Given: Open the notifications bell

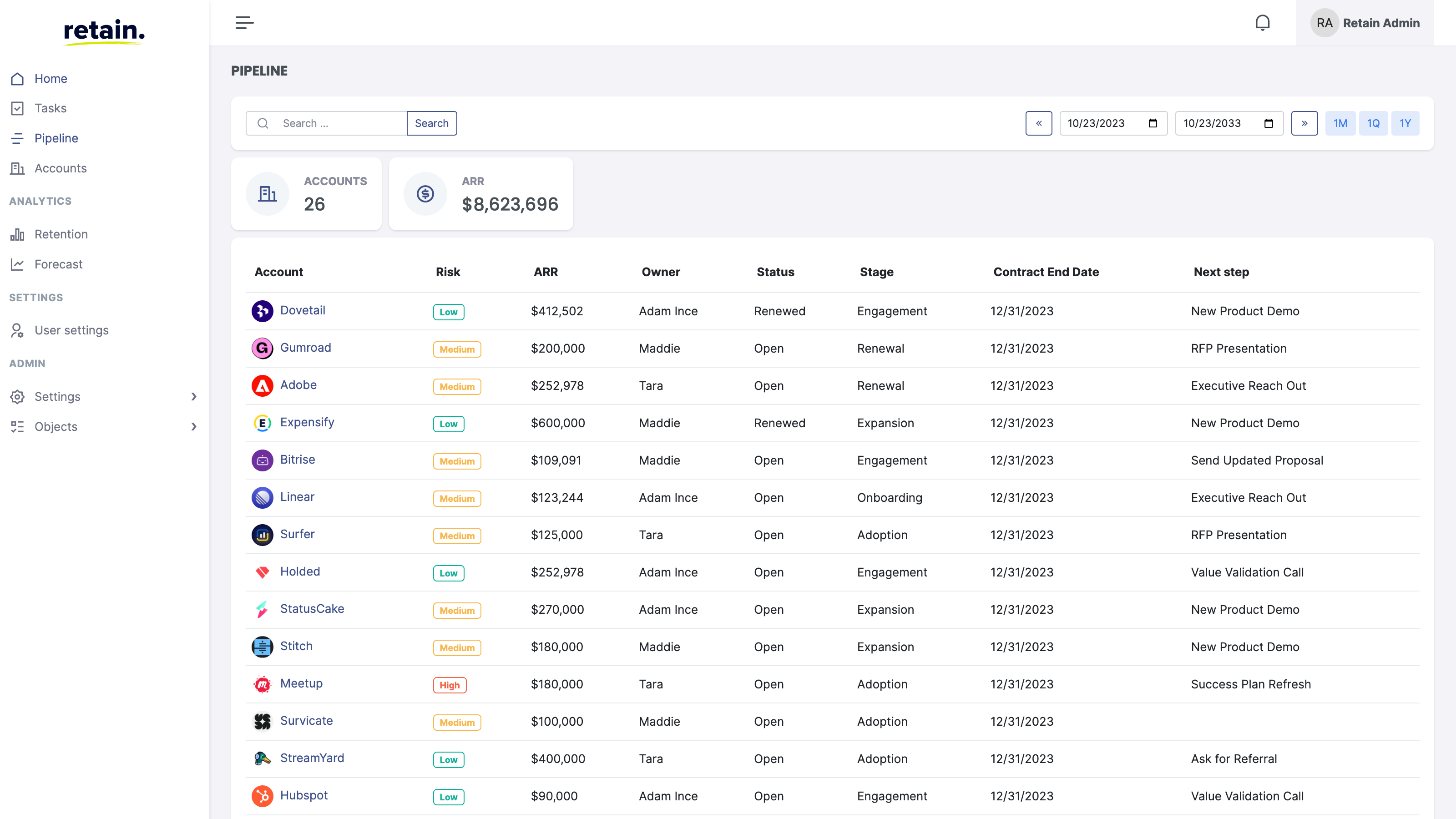Looking at the screenshot, I should (1263, 22).
